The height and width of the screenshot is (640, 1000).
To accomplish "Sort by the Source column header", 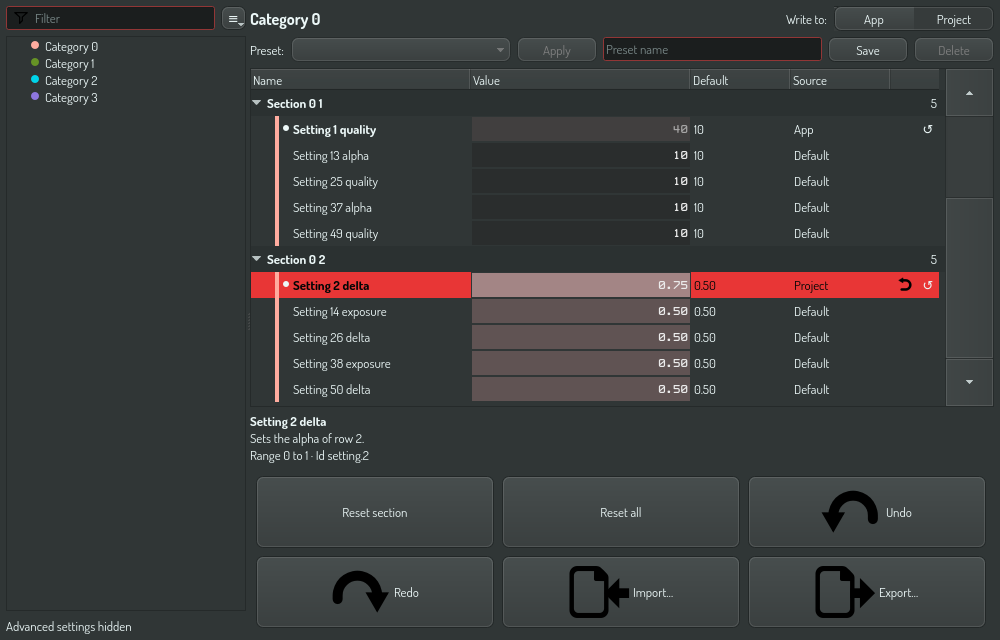I will point(839,80).
